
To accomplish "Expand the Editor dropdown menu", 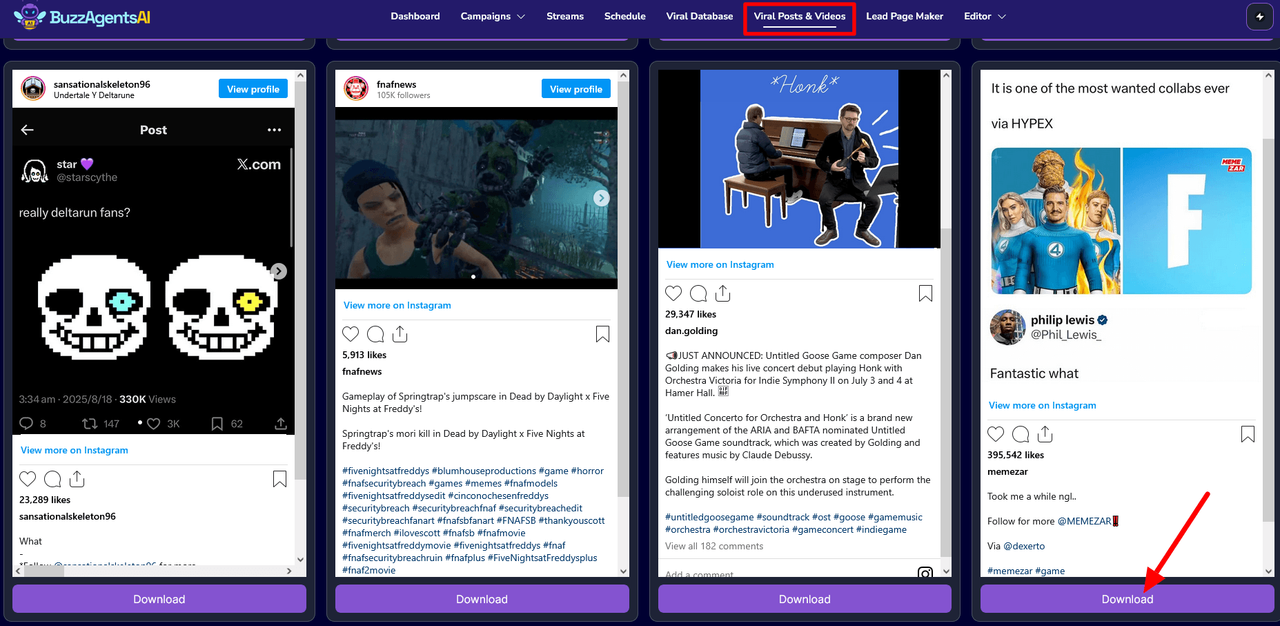I will click(x=985, y=16).
